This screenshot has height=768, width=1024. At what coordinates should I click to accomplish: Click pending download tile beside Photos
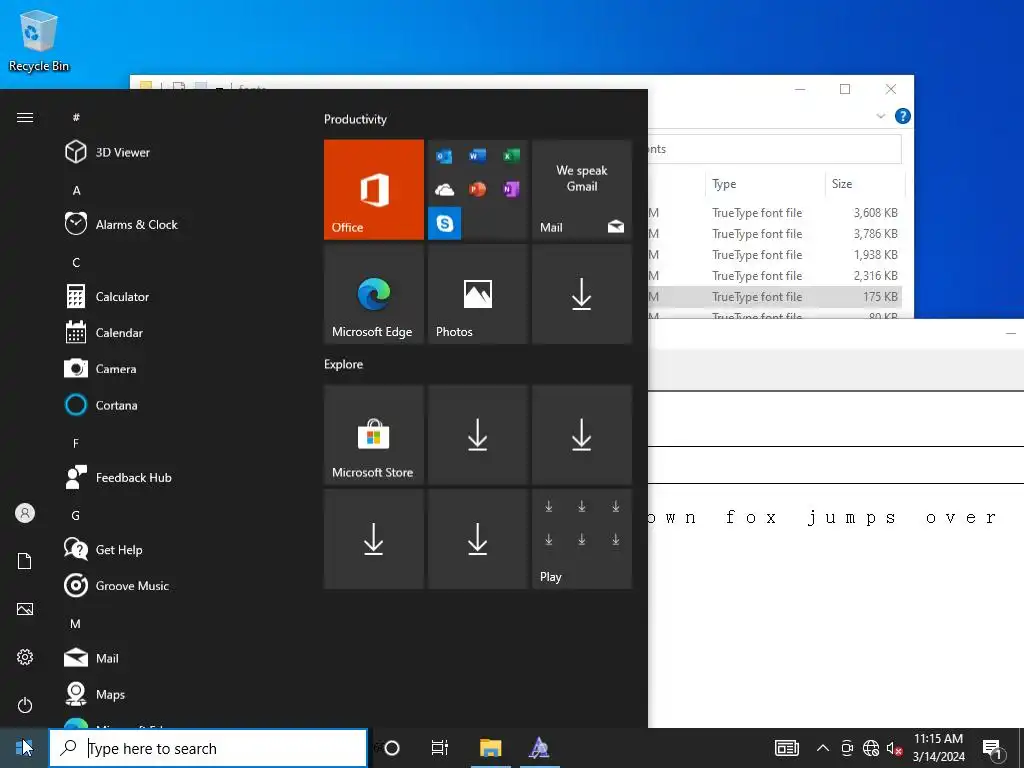tap(582, 294)
